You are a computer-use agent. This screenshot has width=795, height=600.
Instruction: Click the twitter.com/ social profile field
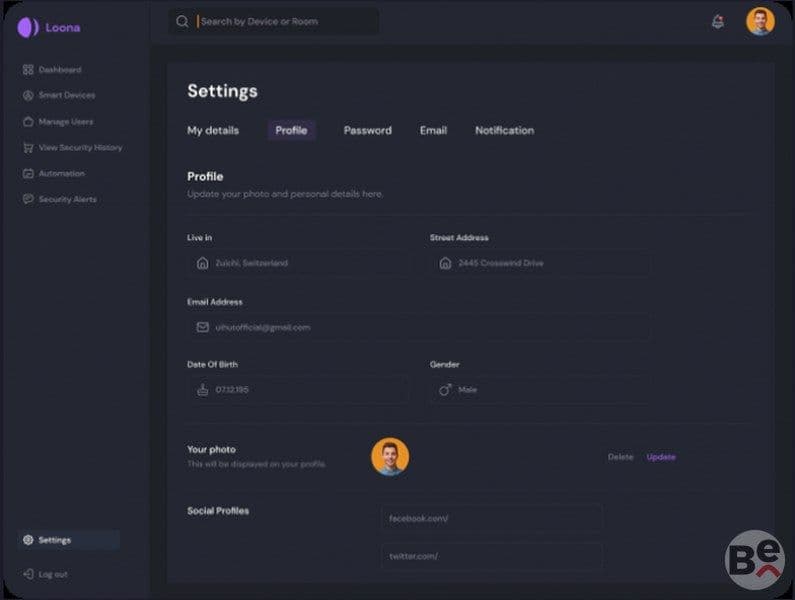(492, 556)
